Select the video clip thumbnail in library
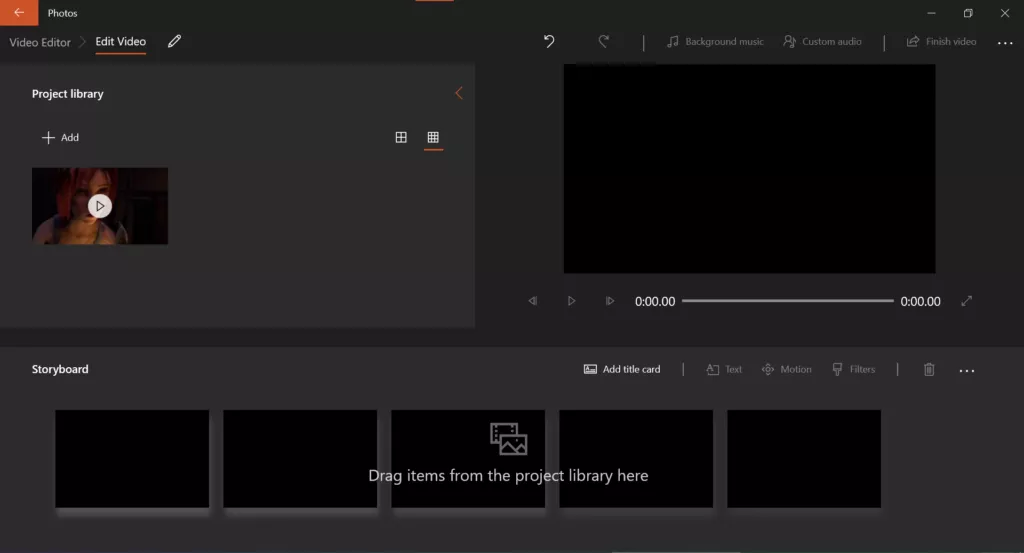The image size is (1024, 553). point(100,206)
